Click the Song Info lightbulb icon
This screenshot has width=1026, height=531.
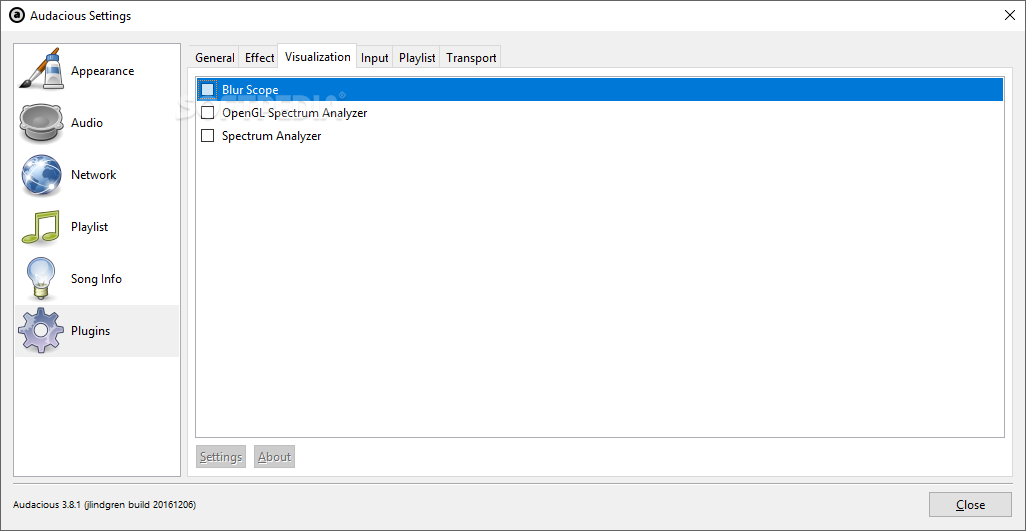[x=41, y=279]
